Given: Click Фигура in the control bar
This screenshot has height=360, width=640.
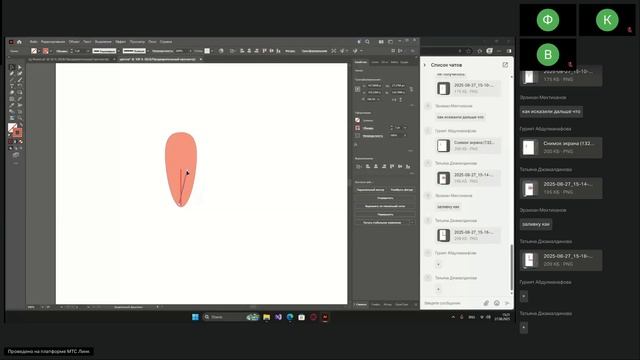Looking at the screenshot, I should click(x=290, y=51).
